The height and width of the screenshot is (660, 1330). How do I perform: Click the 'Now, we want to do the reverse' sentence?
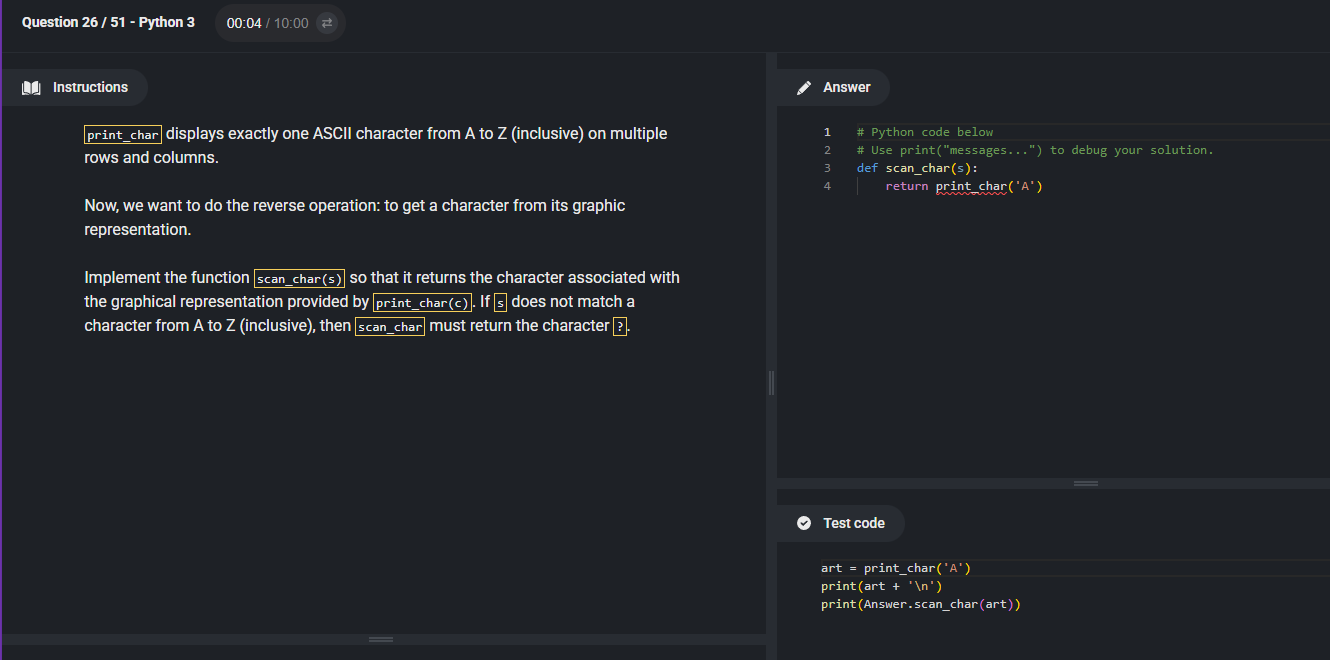[x=354, y=217]
